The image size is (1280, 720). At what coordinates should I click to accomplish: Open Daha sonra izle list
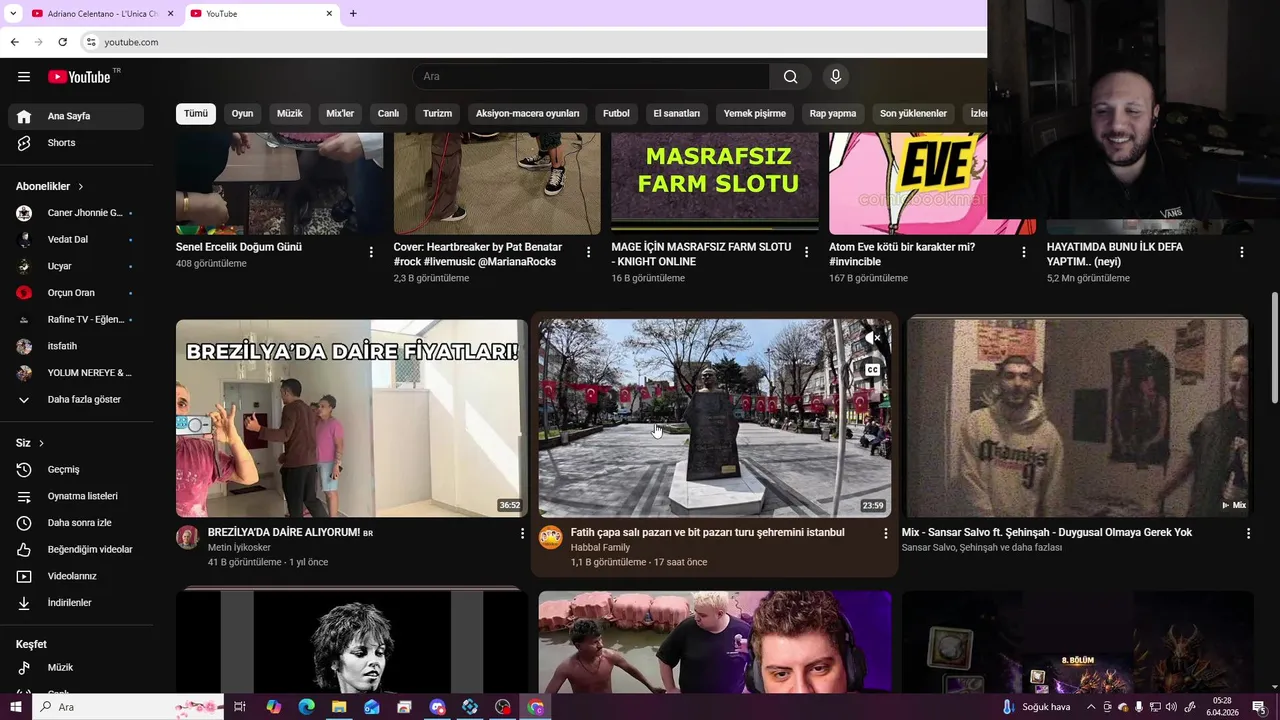point(76,523)
